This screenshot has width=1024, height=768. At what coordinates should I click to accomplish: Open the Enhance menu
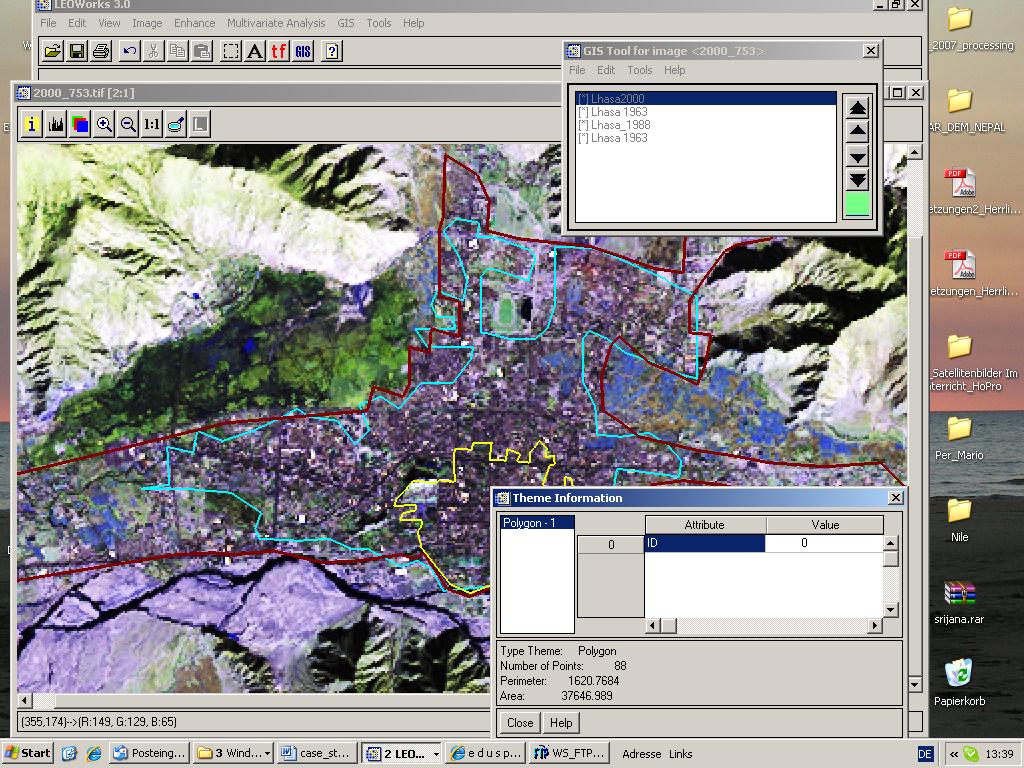pyautogui.click(x=194, y=23)
